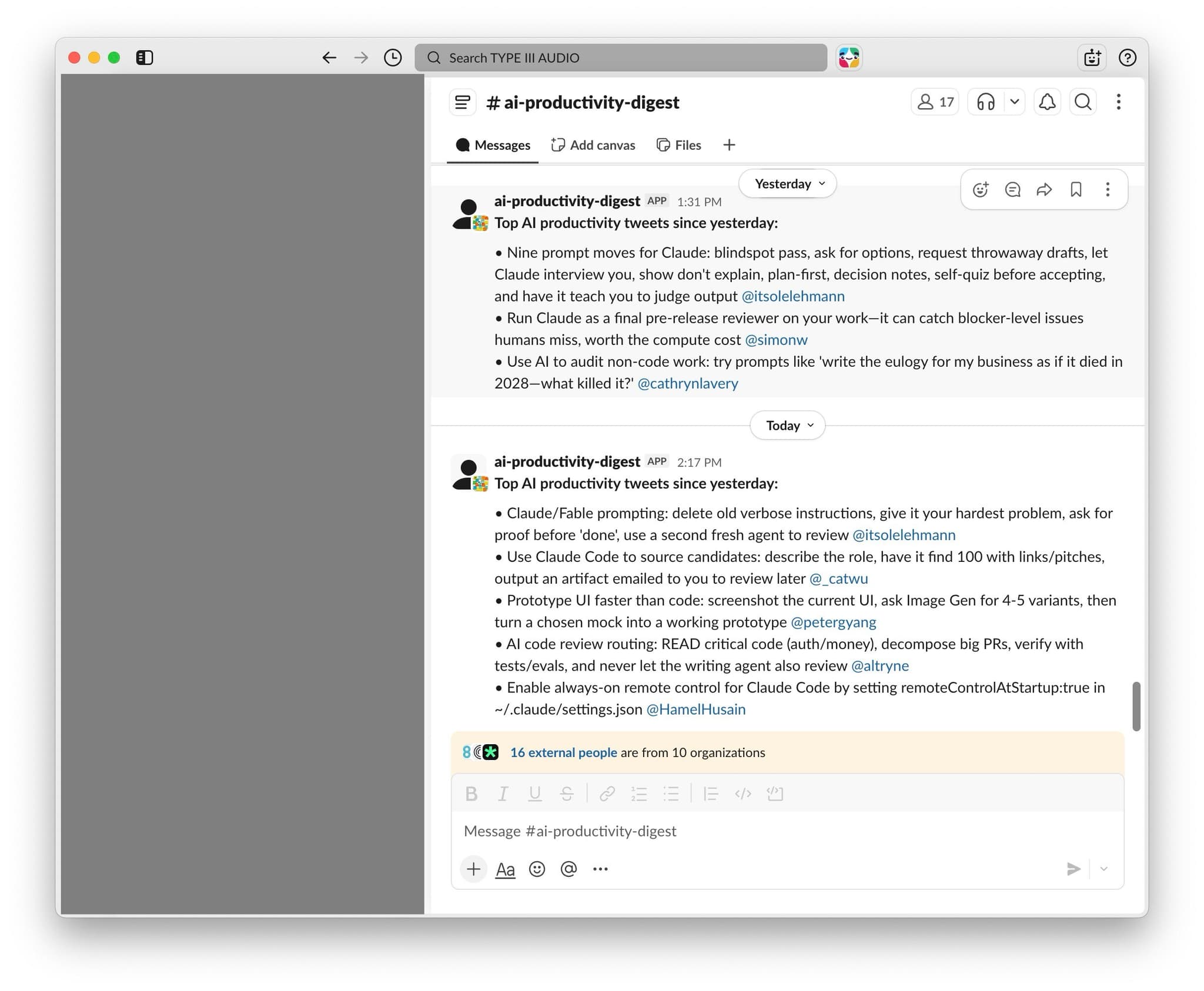
Task: Open the assistant icon in title bar
Action: (x=1092, y=58)
